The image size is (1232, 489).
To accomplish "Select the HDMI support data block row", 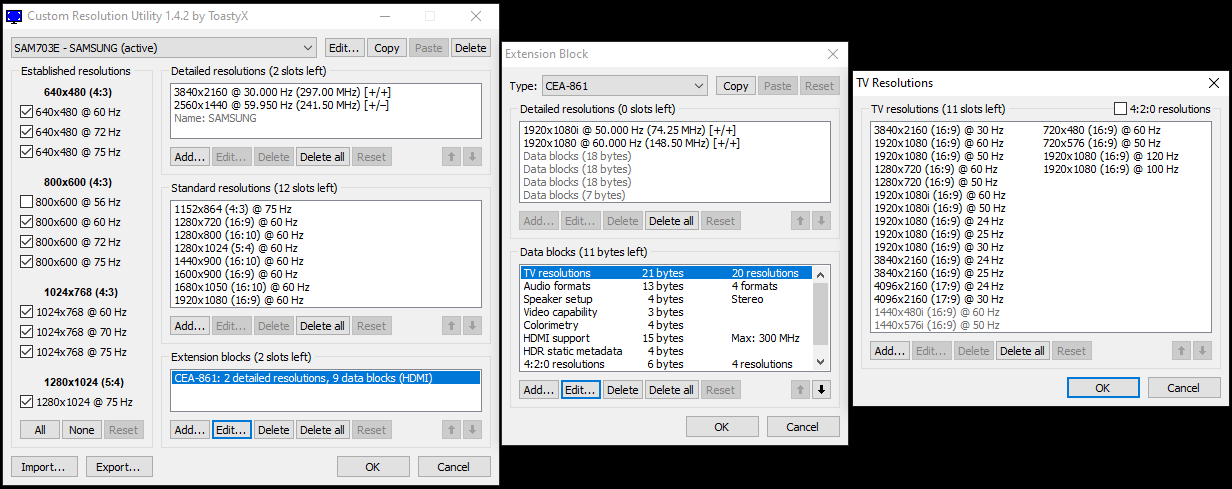I will [x=557, y=338].
